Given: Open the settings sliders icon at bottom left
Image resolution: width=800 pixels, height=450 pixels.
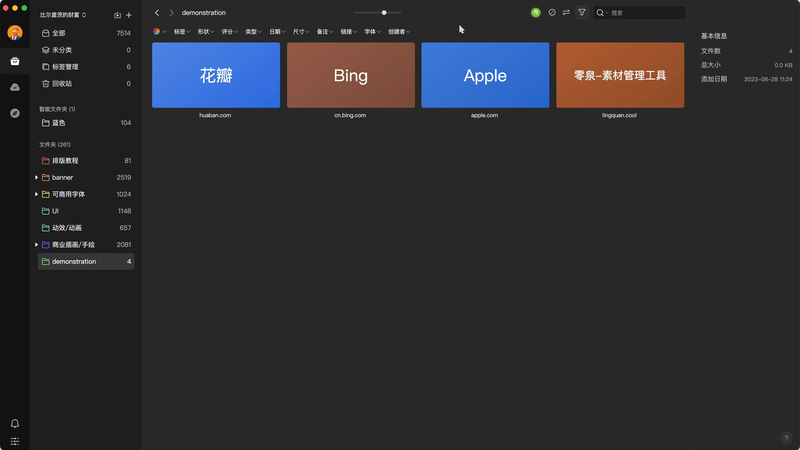Looking at the screenshot, I should (x=15, y=441).
